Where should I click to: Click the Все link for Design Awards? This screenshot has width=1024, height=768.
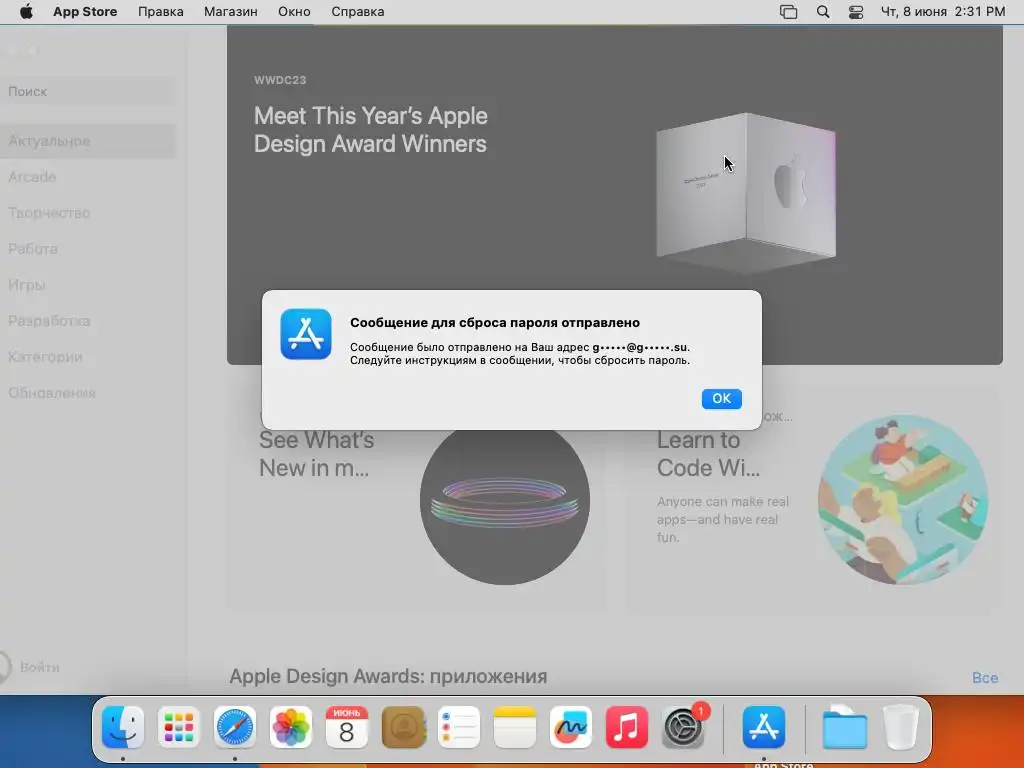tap(985, 678)
